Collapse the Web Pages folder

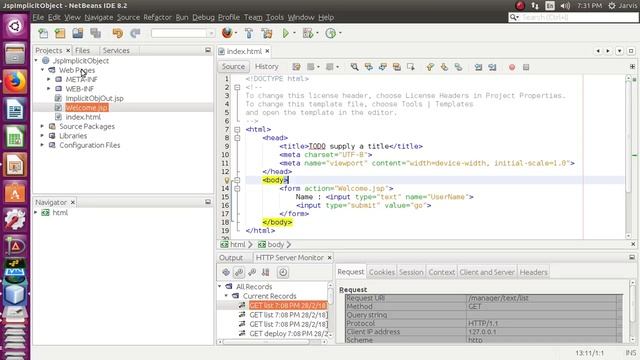tap(42, 70)
